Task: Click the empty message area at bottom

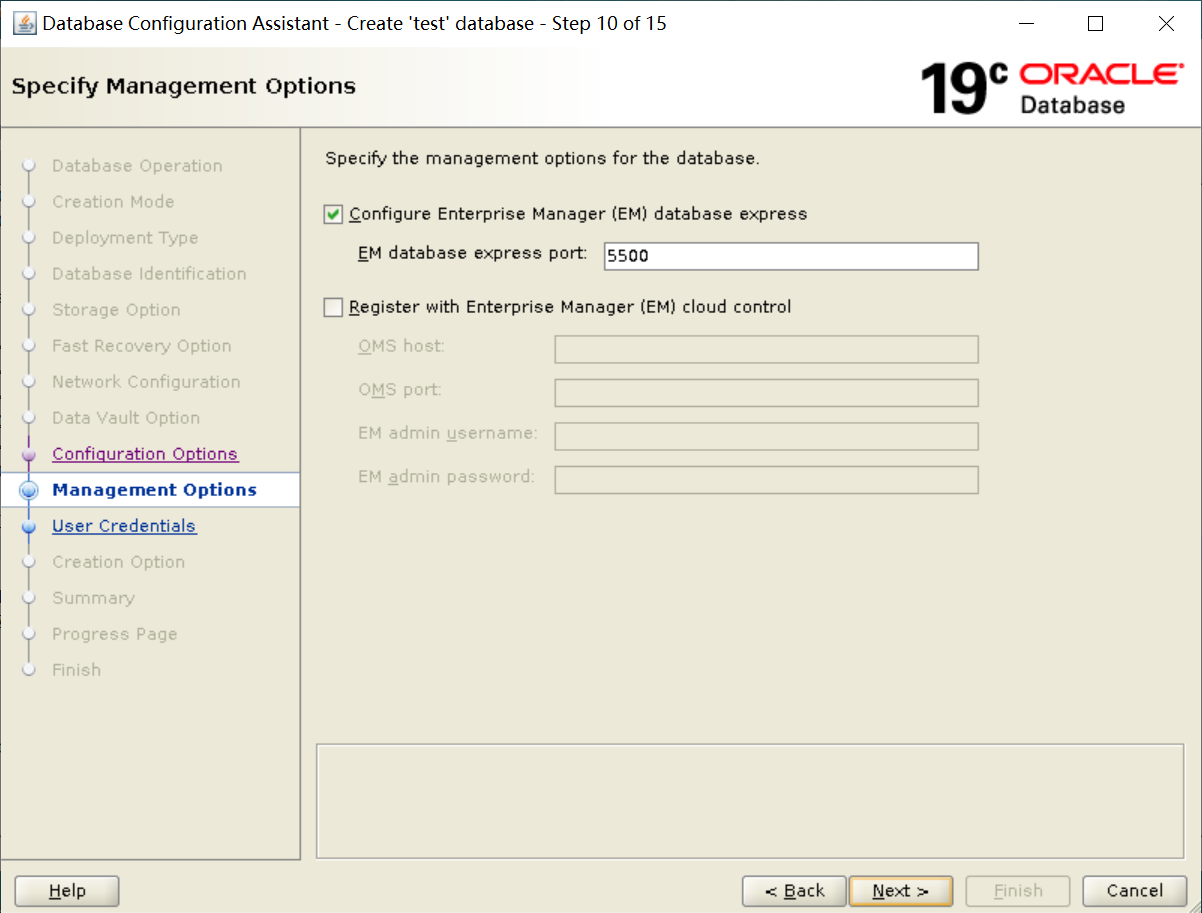Action: pos(750,801)
